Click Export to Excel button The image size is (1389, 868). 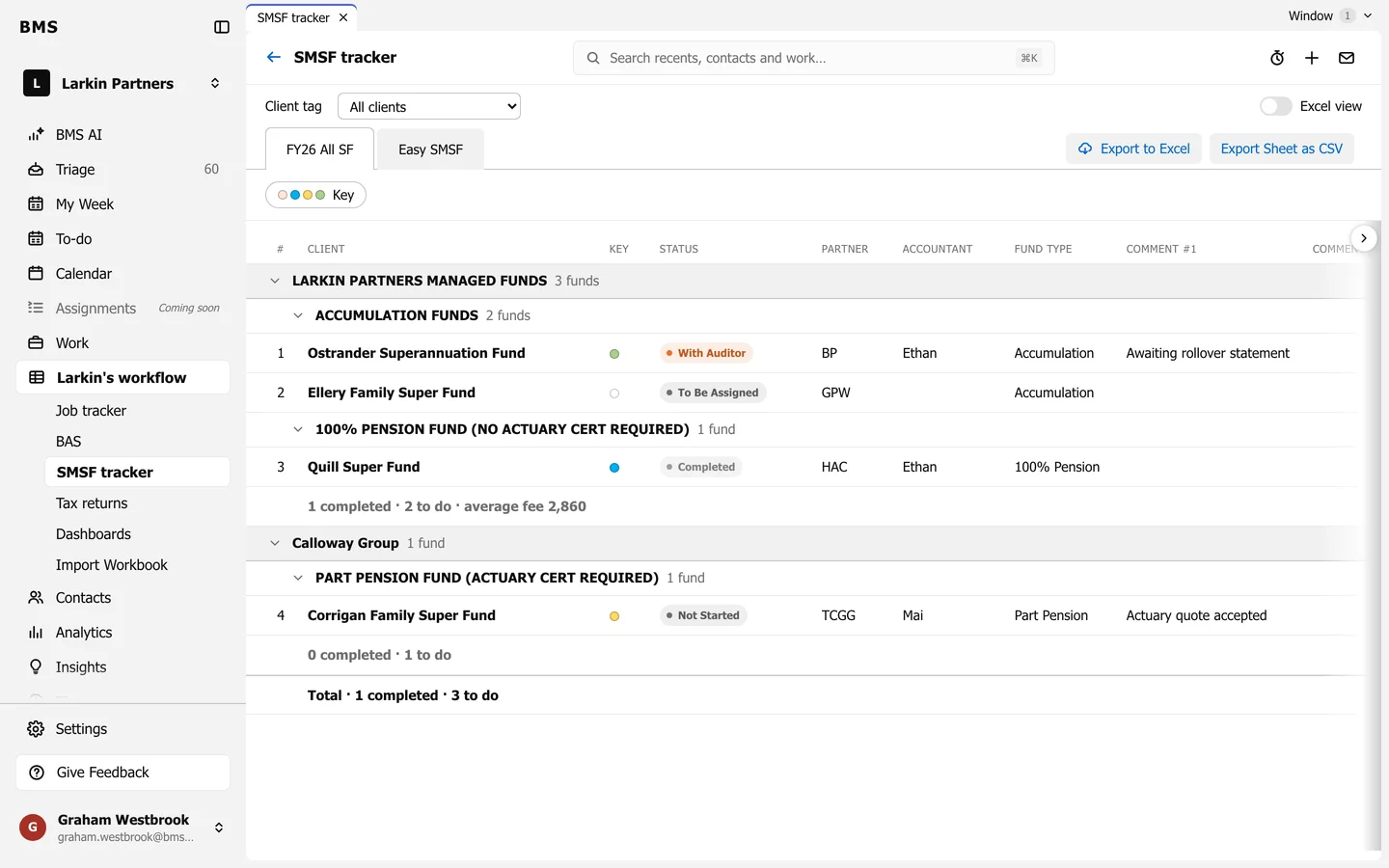coord(1133,149)
